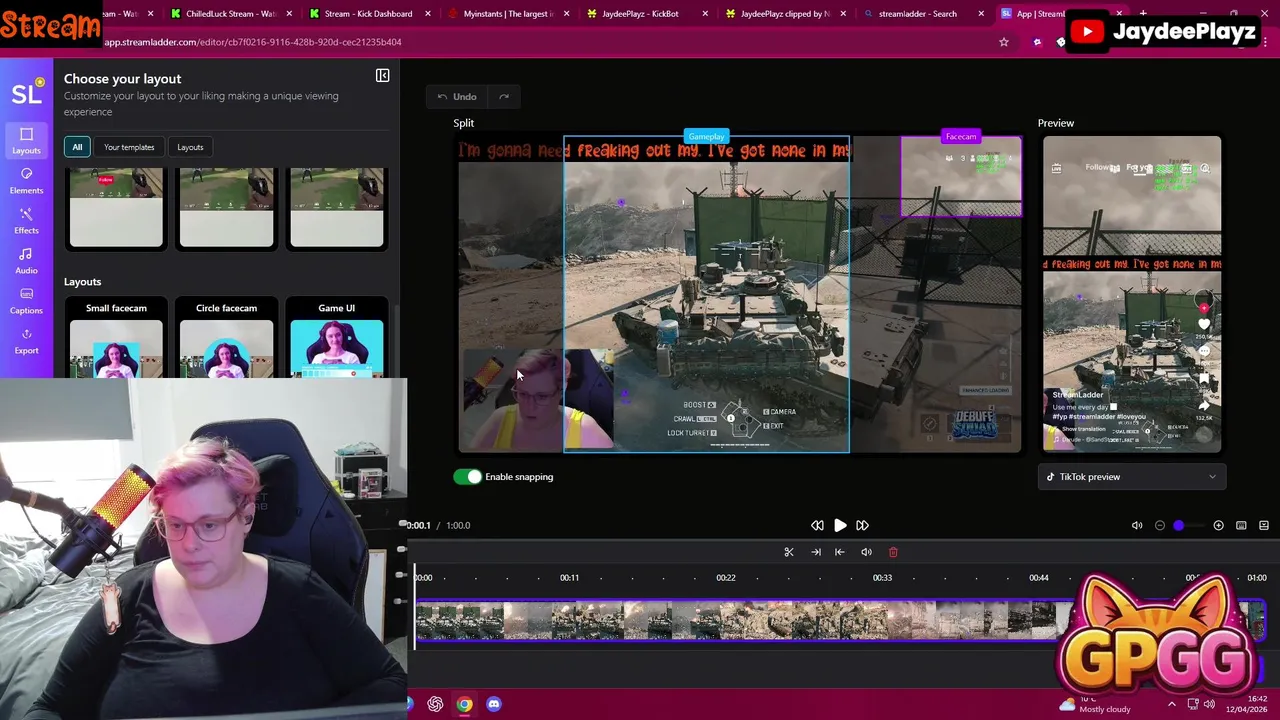Screen dimensions: 1280x720
Task: Open the Elements sidebar section
Action: [26, 180]
